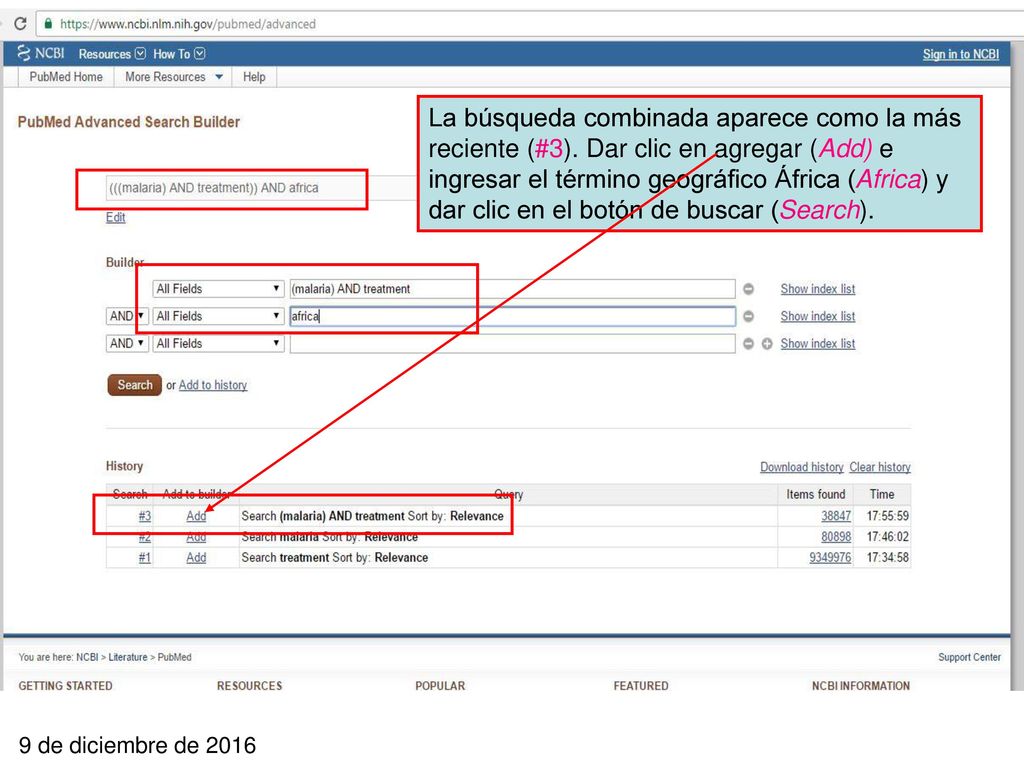
Task: Change AND operator on the africa row
Action: 127,316
